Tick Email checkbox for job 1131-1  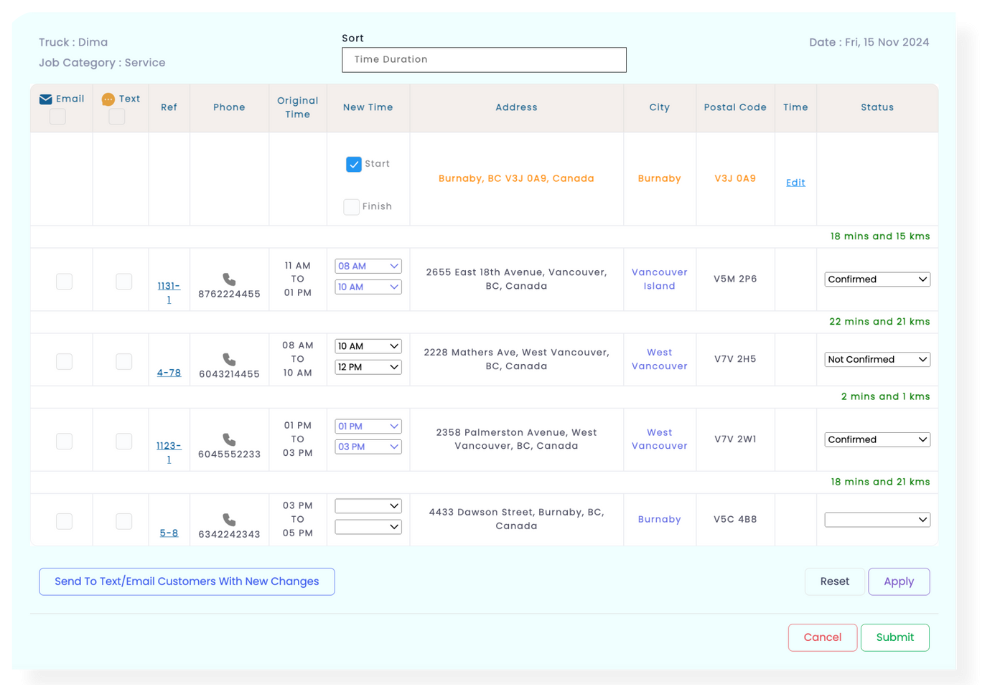tap(64, 281)
